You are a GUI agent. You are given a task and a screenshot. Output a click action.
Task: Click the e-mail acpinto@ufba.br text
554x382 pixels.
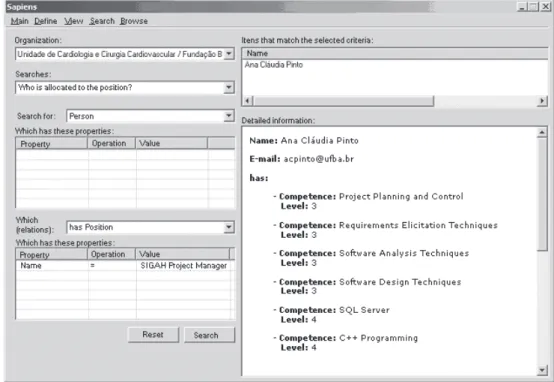pos(318,159)
